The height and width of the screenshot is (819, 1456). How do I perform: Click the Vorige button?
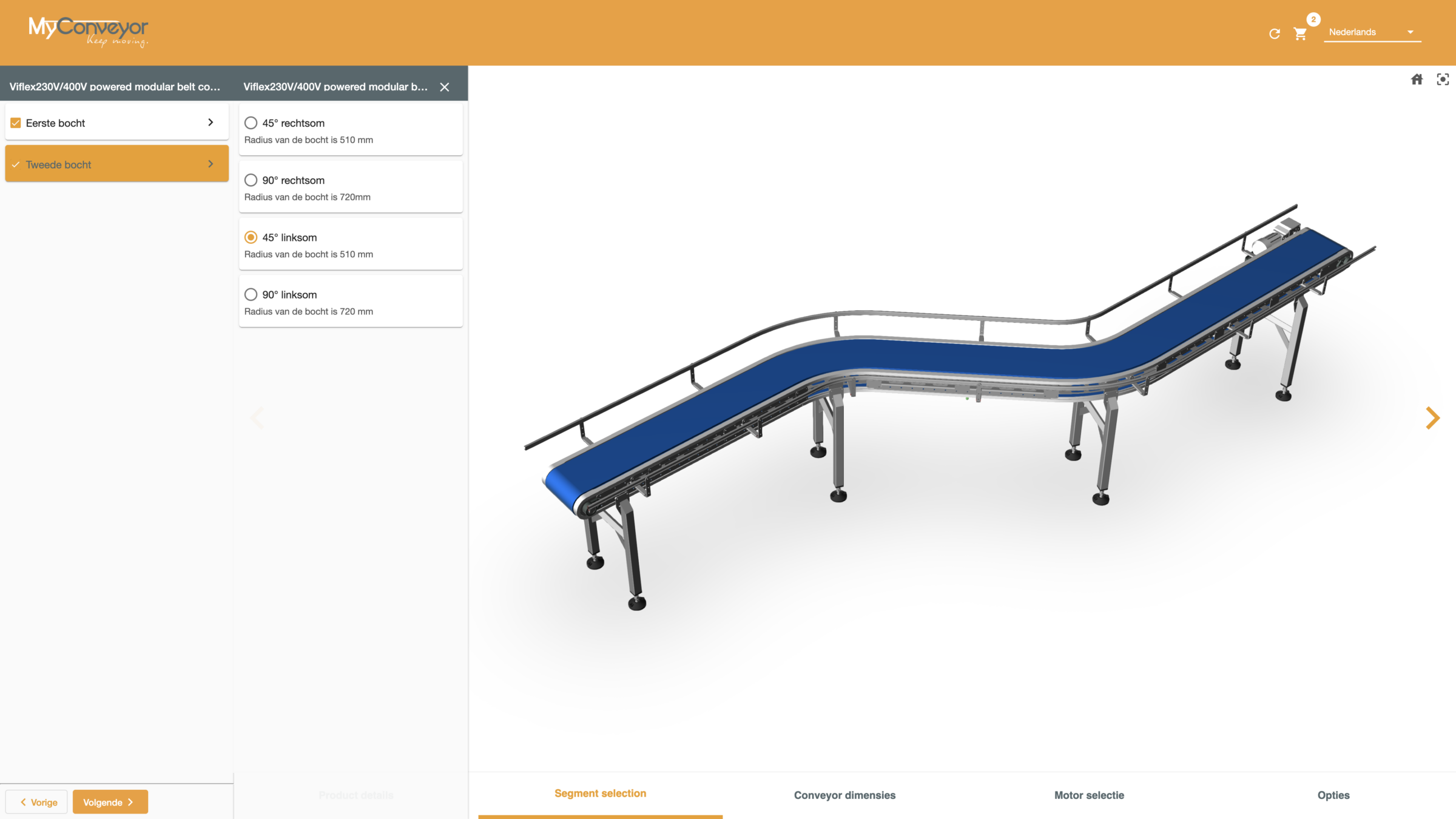point(36,802)
